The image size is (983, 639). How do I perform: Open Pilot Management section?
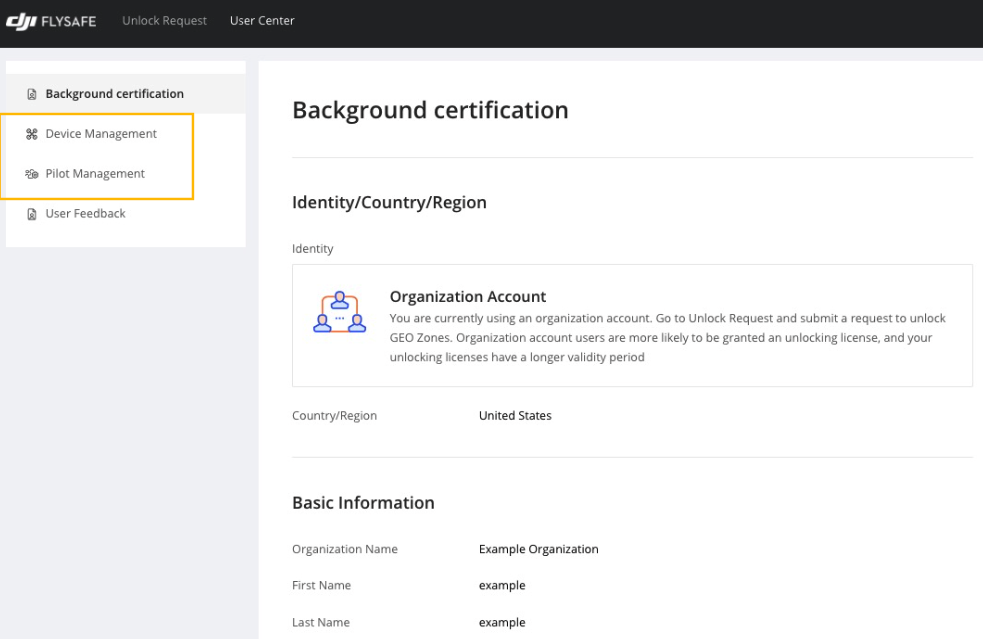tap(95, 174)
